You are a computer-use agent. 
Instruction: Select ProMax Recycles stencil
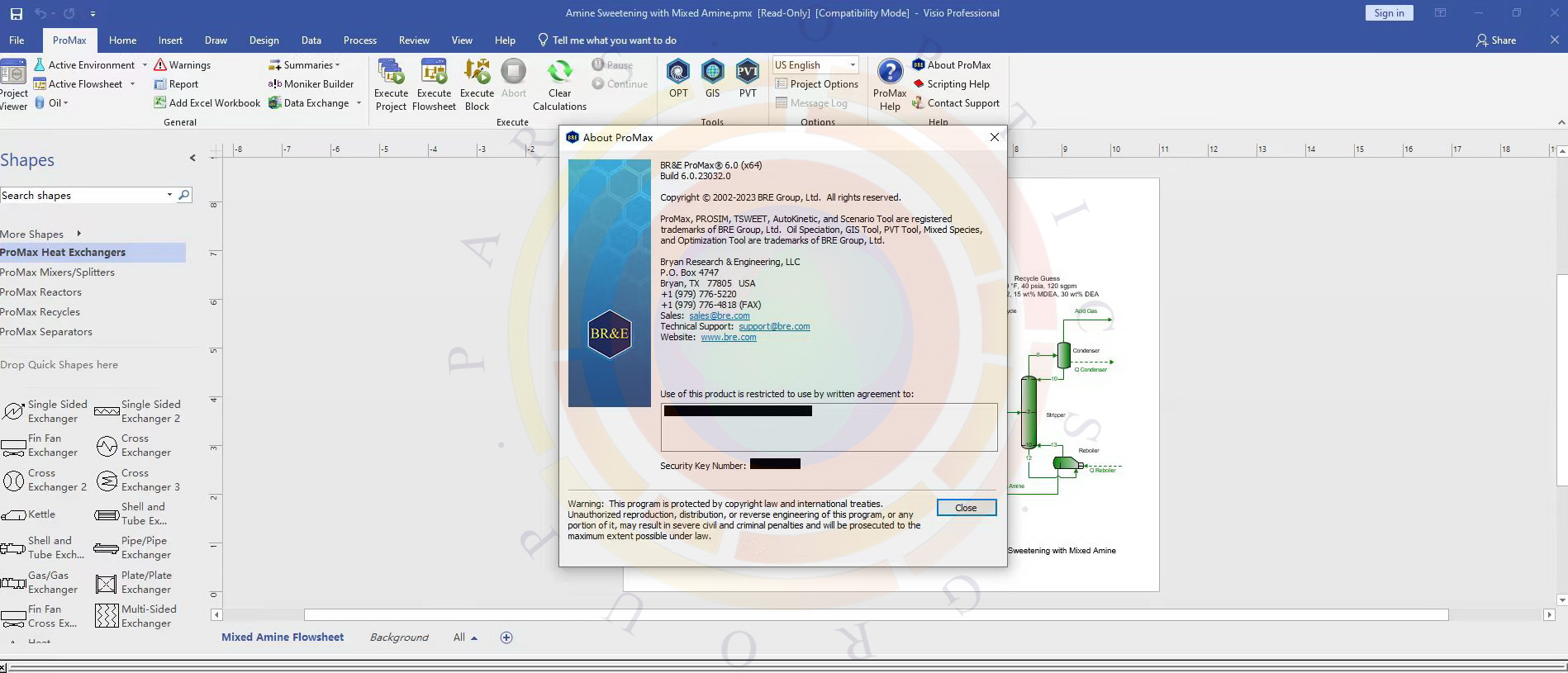coord(40,311)
